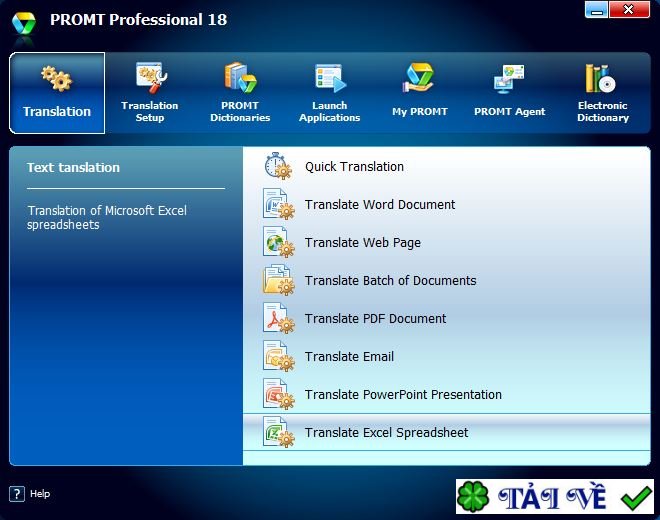The image size is (660, 520).
Task: Choose Translate PDF Document
Action: coord(375,319)
